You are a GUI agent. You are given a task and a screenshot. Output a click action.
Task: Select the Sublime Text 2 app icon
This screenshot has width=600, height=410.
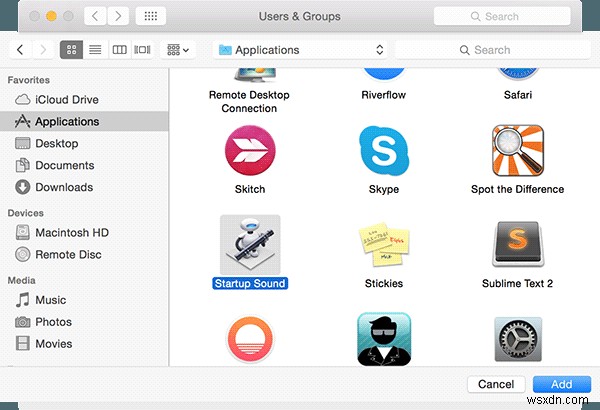[518, 245]
